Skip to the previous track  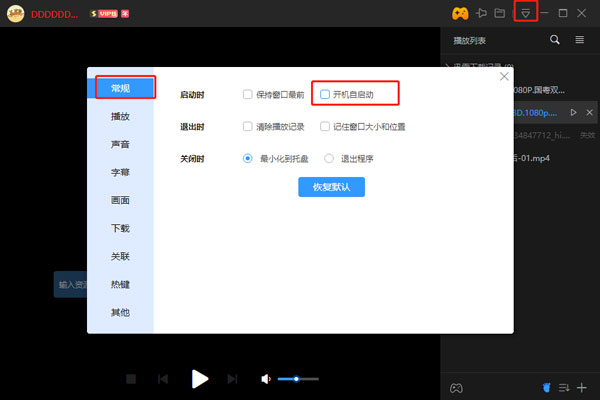[x=163, y=379]
